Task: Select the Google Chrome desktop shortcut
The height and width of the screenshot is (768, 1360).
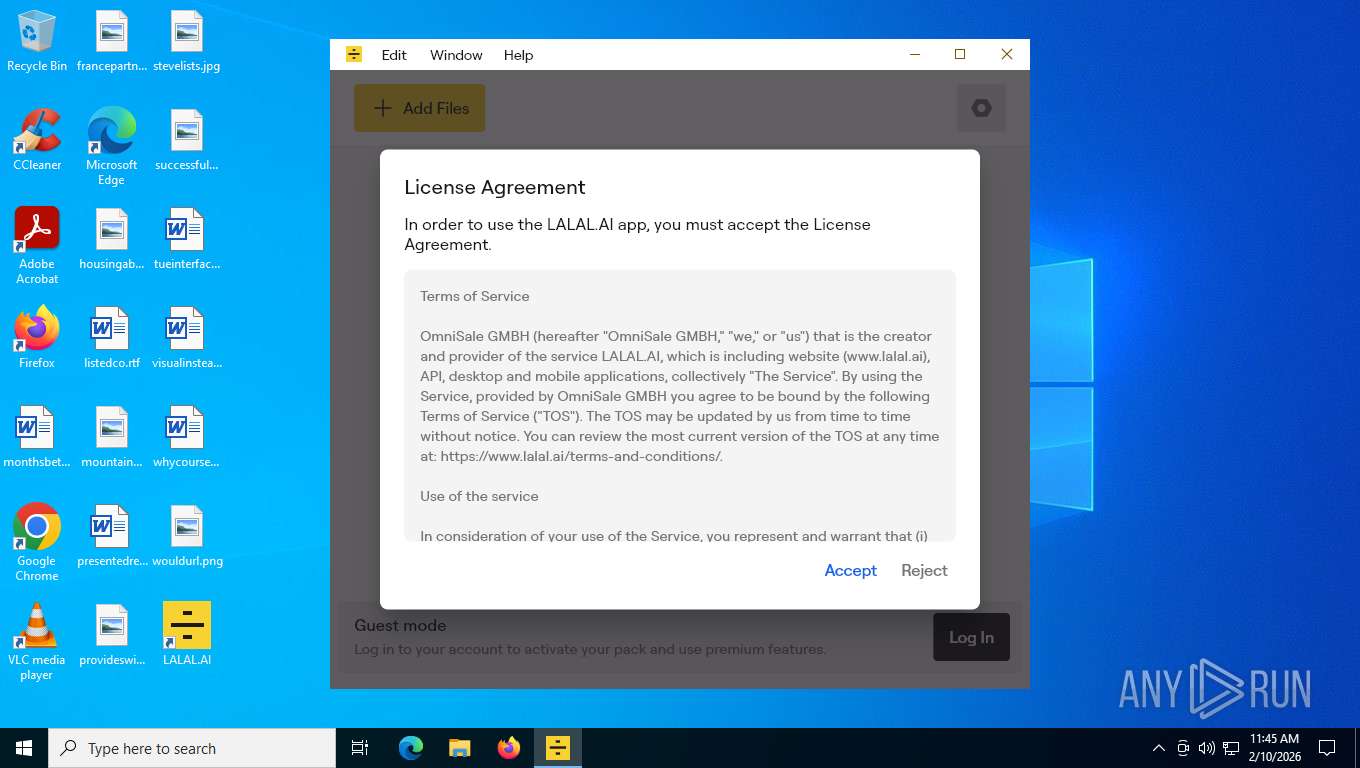Action: 37,543
